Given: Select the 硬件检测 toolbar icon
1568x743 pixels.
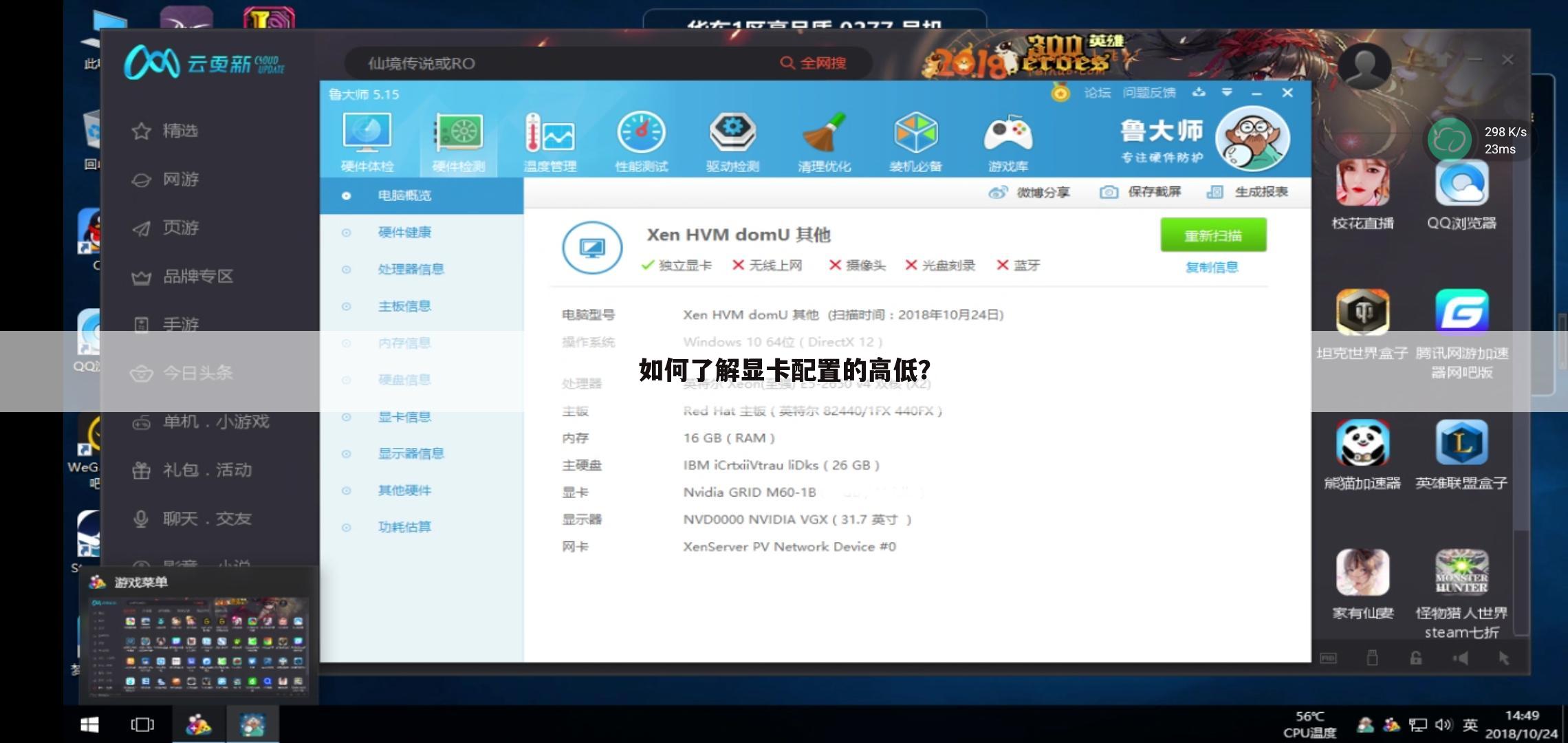Looking at the screenshot, I should pos(459,142).
